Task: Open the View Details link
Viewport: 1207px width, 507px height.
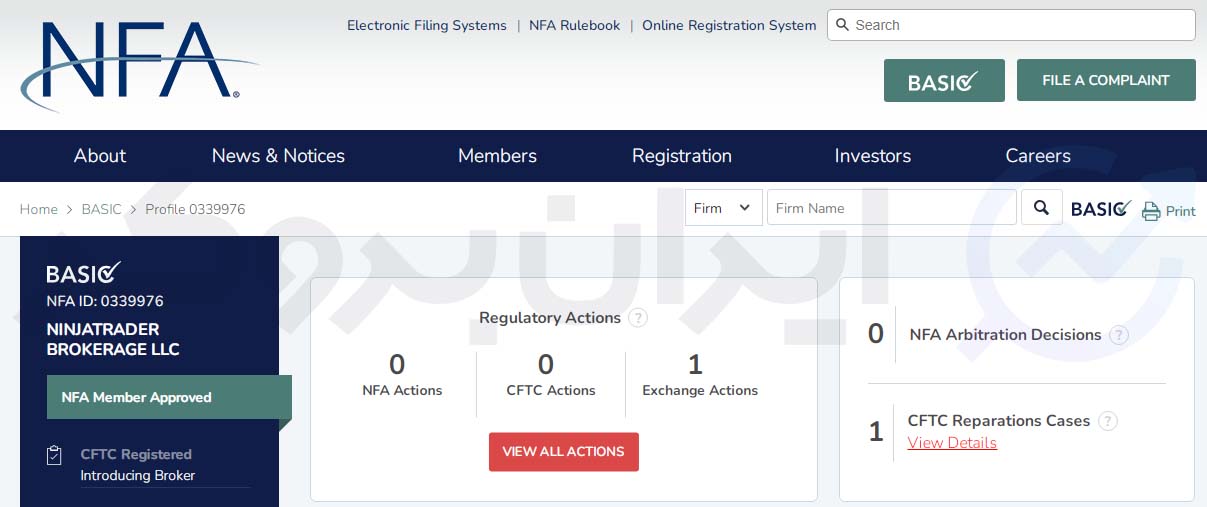Action: click(x=952, y=443)
